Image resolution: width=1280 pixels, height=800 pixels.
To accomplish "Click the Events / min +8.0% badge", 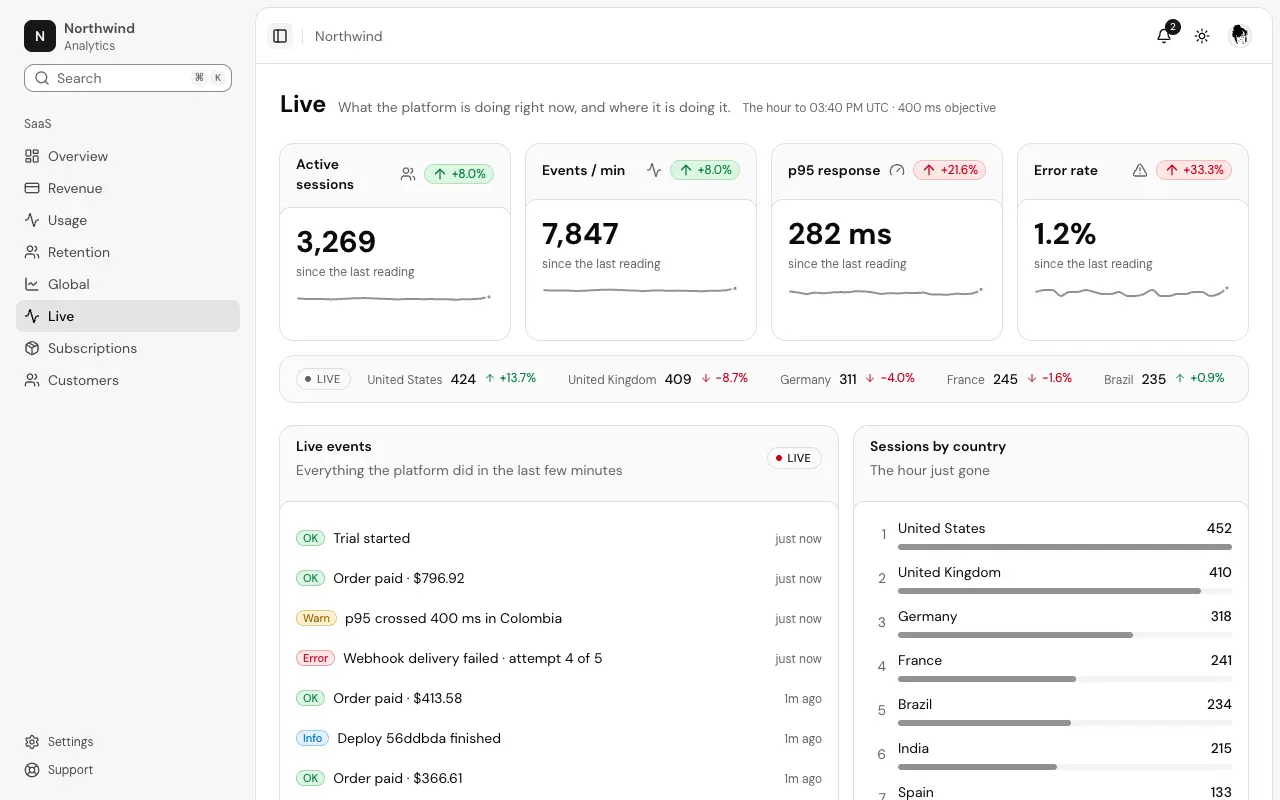I will [x=705, y=170].
